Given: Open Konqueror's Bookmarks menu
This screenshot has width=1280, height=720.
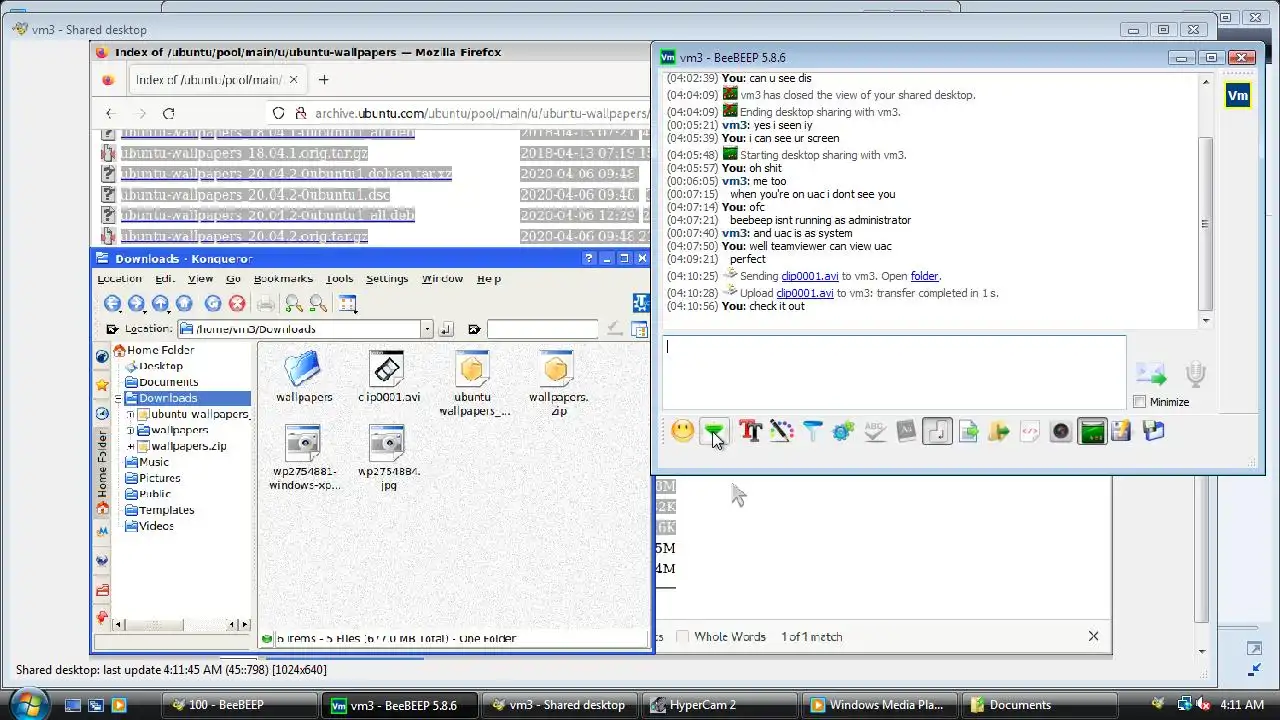Looking at the screenshot, I should tap(283, 279).
